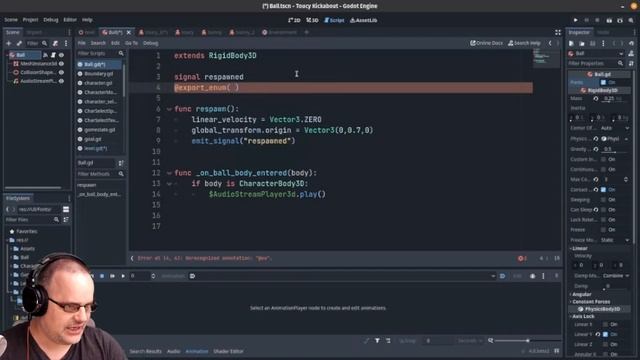Toggle Linear X axis lock checkbox

pyautogui.click(x=606, y=324)
